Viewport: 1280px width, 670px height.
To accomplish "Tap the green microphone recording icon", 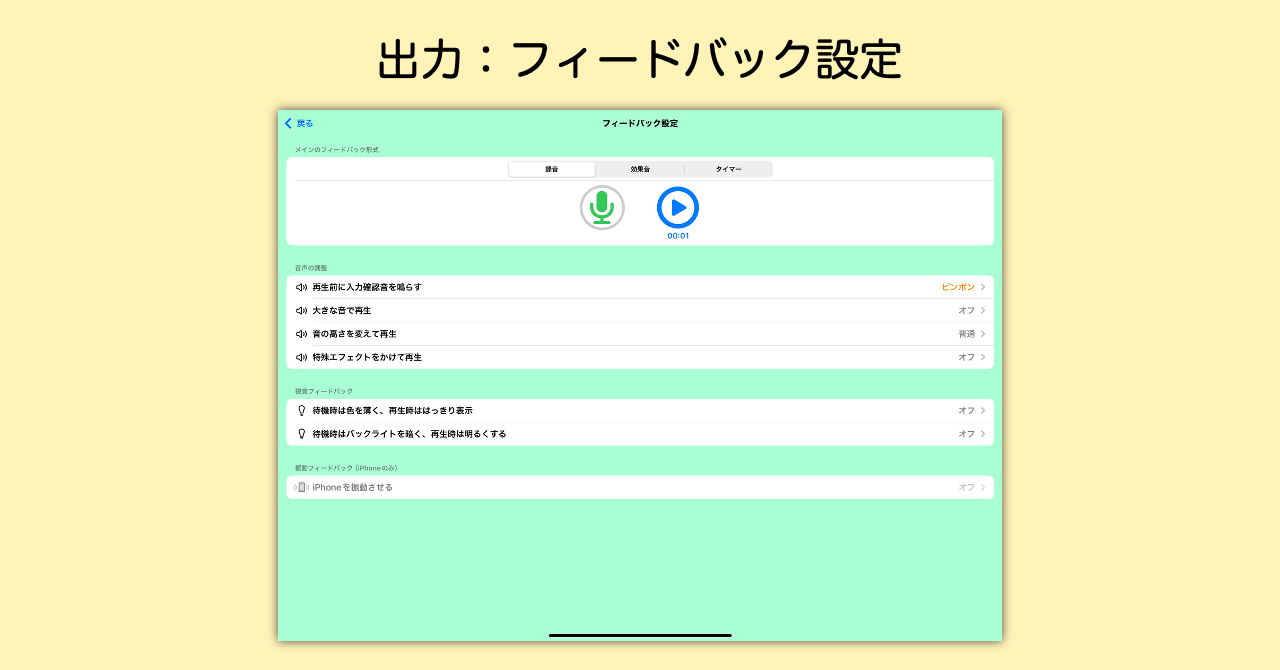I will click(601, 208).
